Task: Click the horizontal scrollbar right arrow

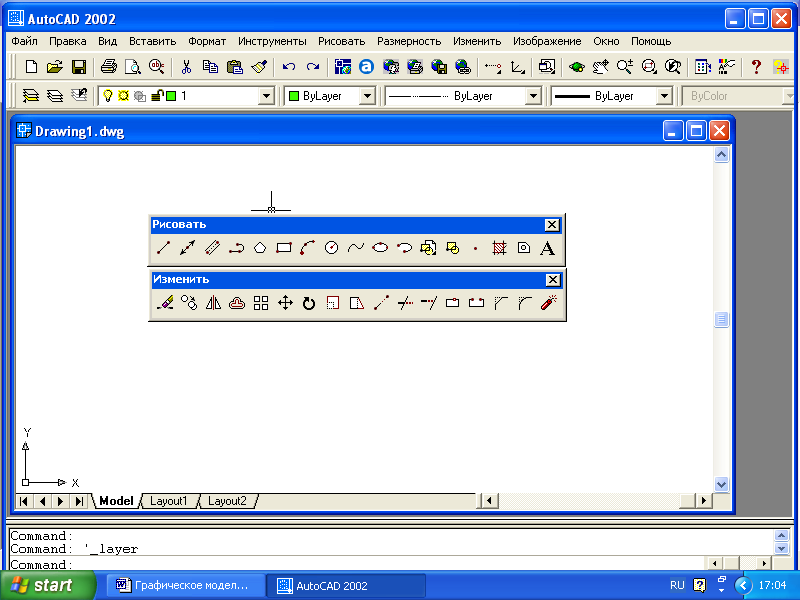Action: click(x=704, y=501)
